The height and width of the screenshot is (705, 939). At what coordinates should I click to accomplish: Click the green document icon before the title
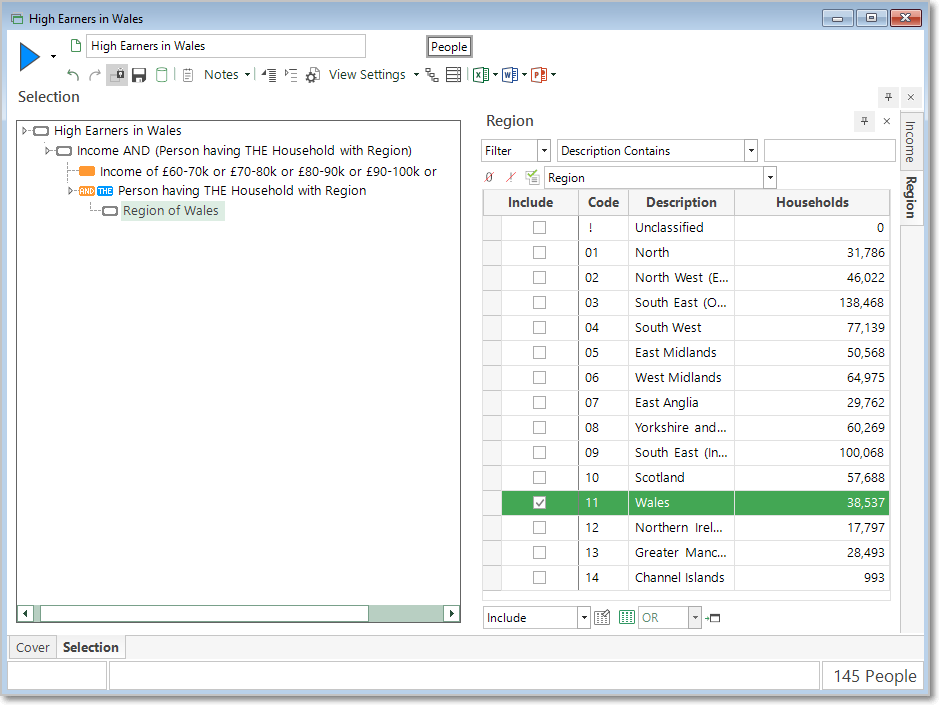[76, 46]
